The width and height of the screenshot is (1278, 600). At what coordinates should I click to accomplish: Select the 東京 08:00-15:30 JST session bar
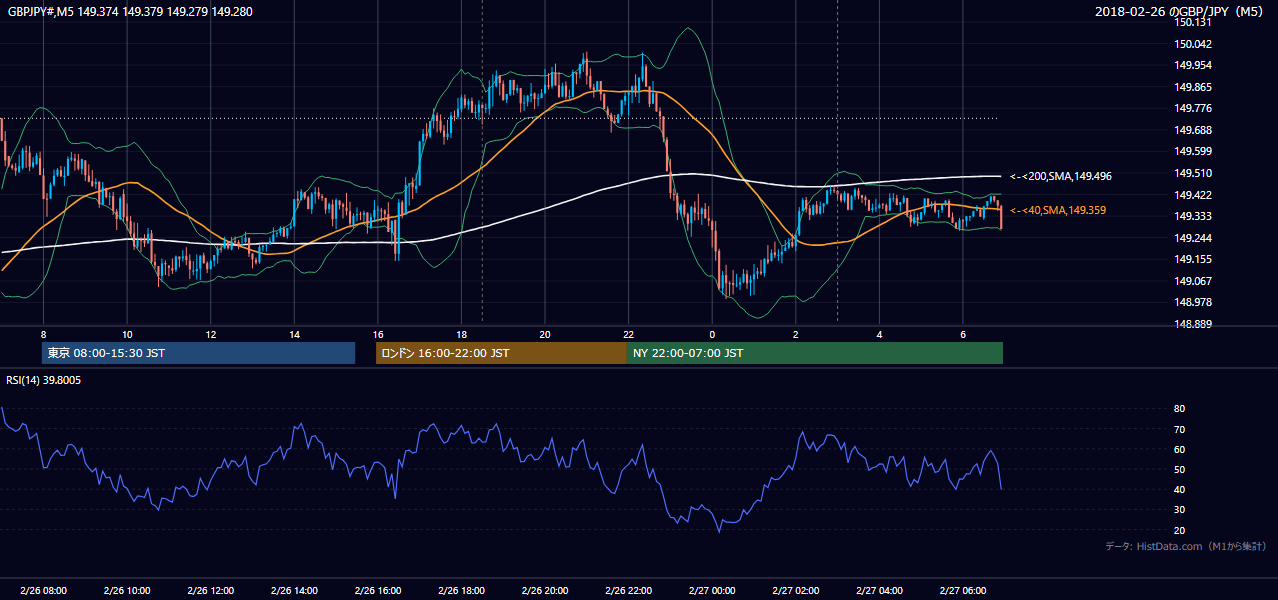198,353
